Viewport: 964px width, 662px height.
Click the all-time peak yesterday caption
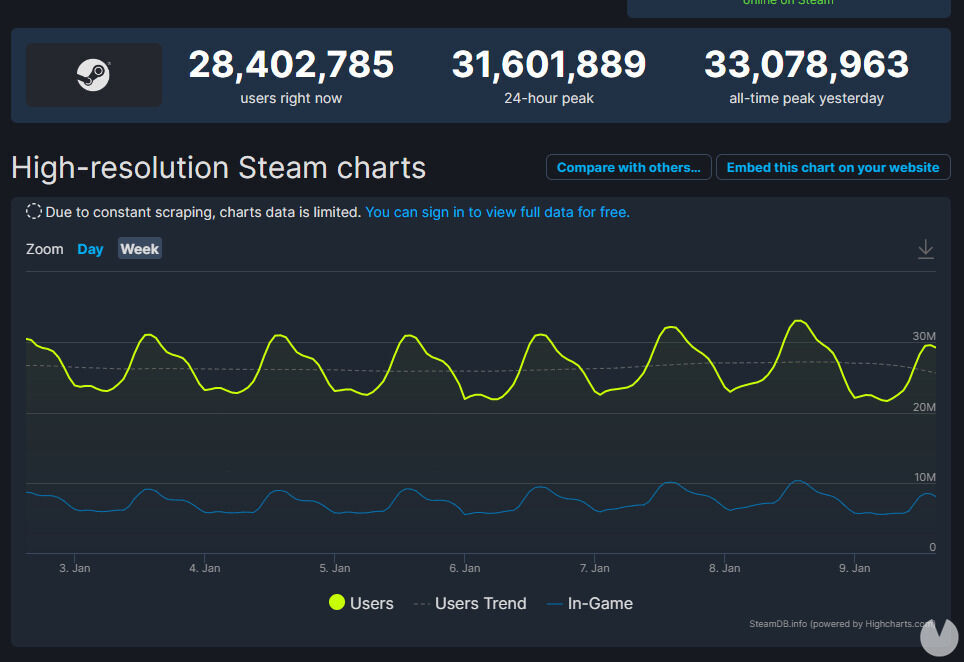pos(807,98)
